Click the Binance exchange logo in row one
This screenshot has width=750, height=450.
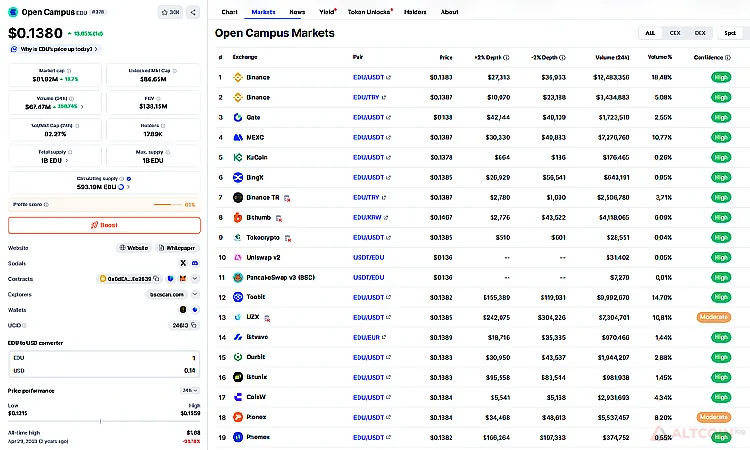238,77
